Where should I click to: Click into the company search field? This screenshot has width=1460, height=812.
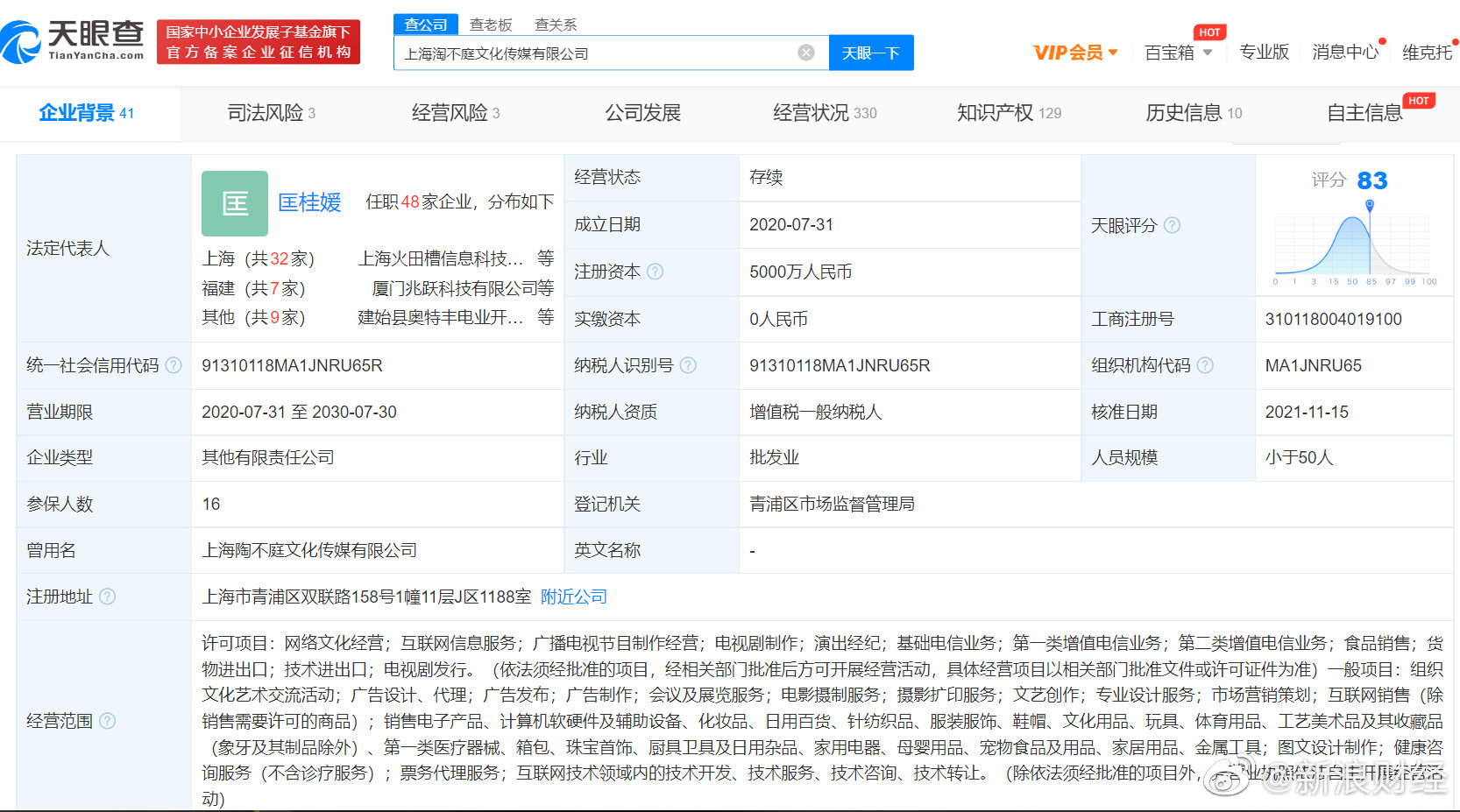click(596, 53)
